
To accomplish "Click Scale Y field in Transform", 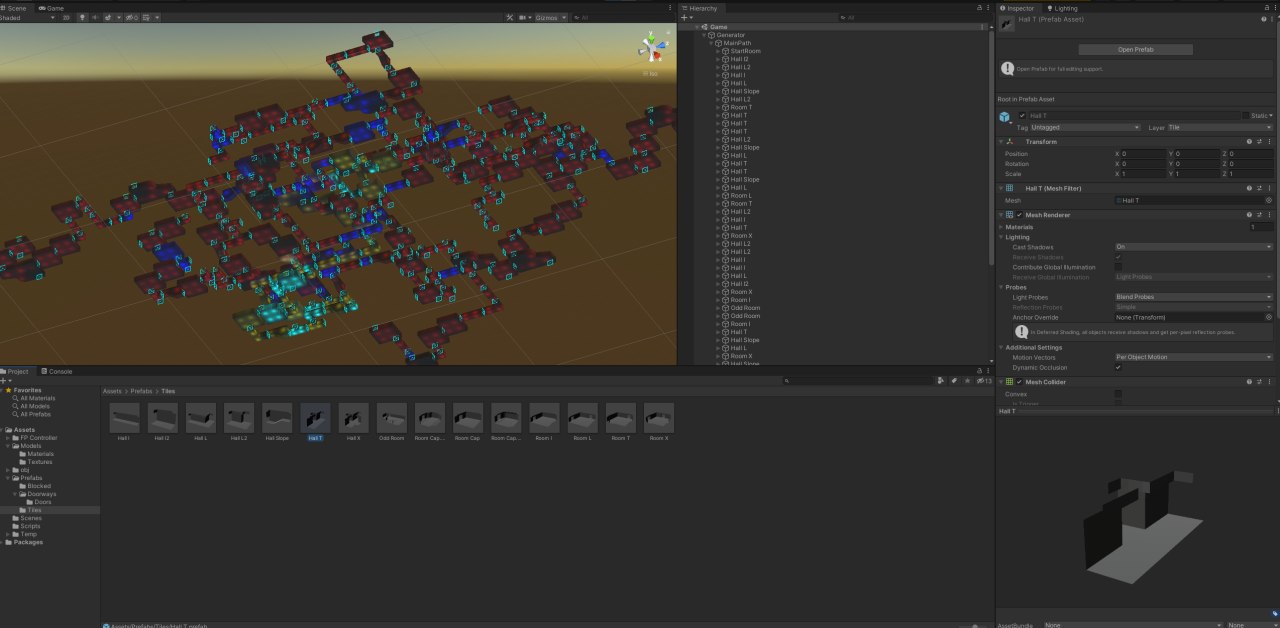I will tap(1198, 174).
